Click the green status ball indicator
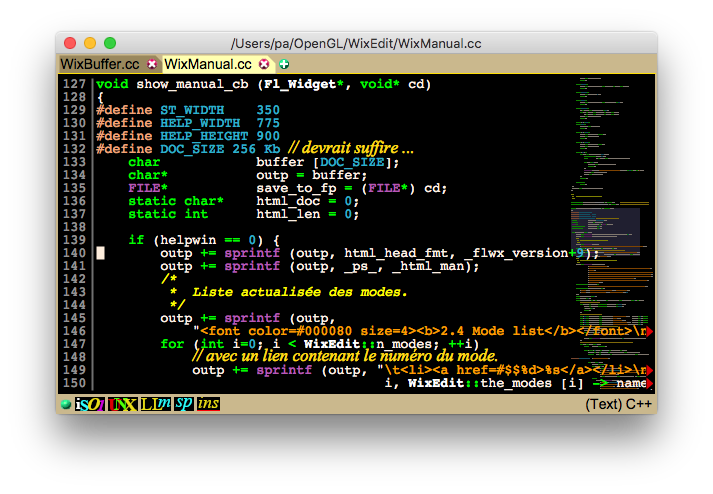This screenshot has height=494, width=713. (65, 404)
